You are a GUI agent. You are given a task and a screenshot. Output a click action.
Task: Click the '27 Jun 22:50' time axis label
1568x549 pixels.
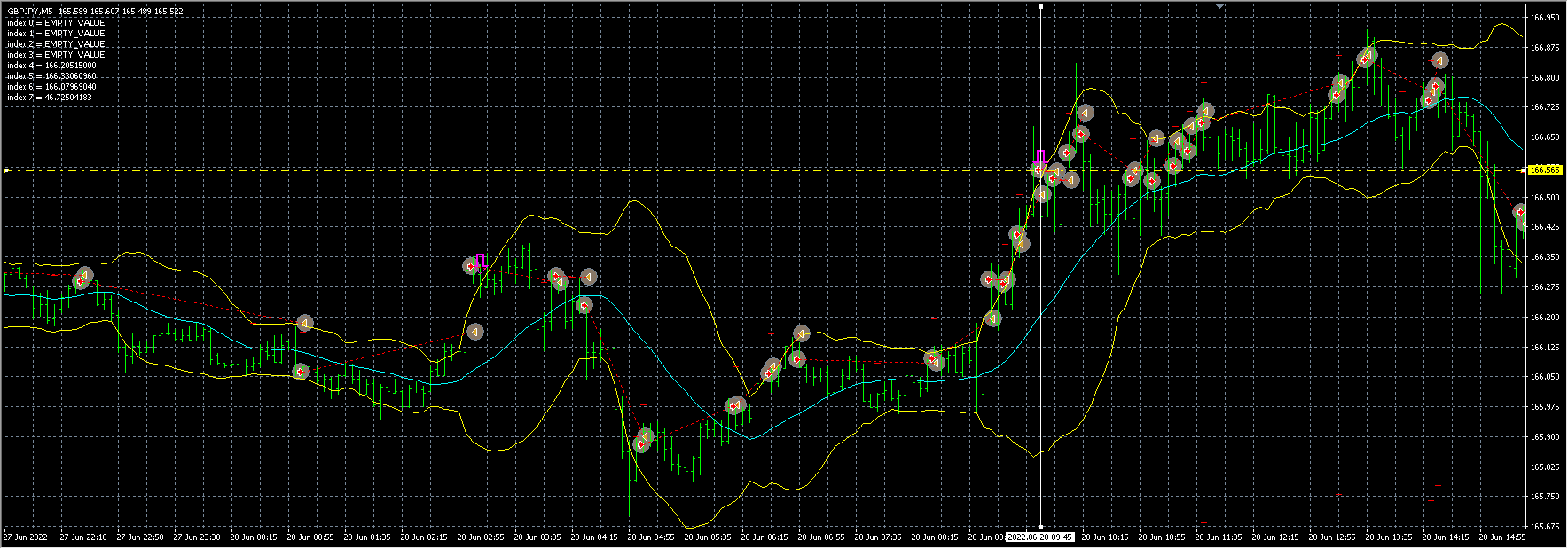(140, 537)
